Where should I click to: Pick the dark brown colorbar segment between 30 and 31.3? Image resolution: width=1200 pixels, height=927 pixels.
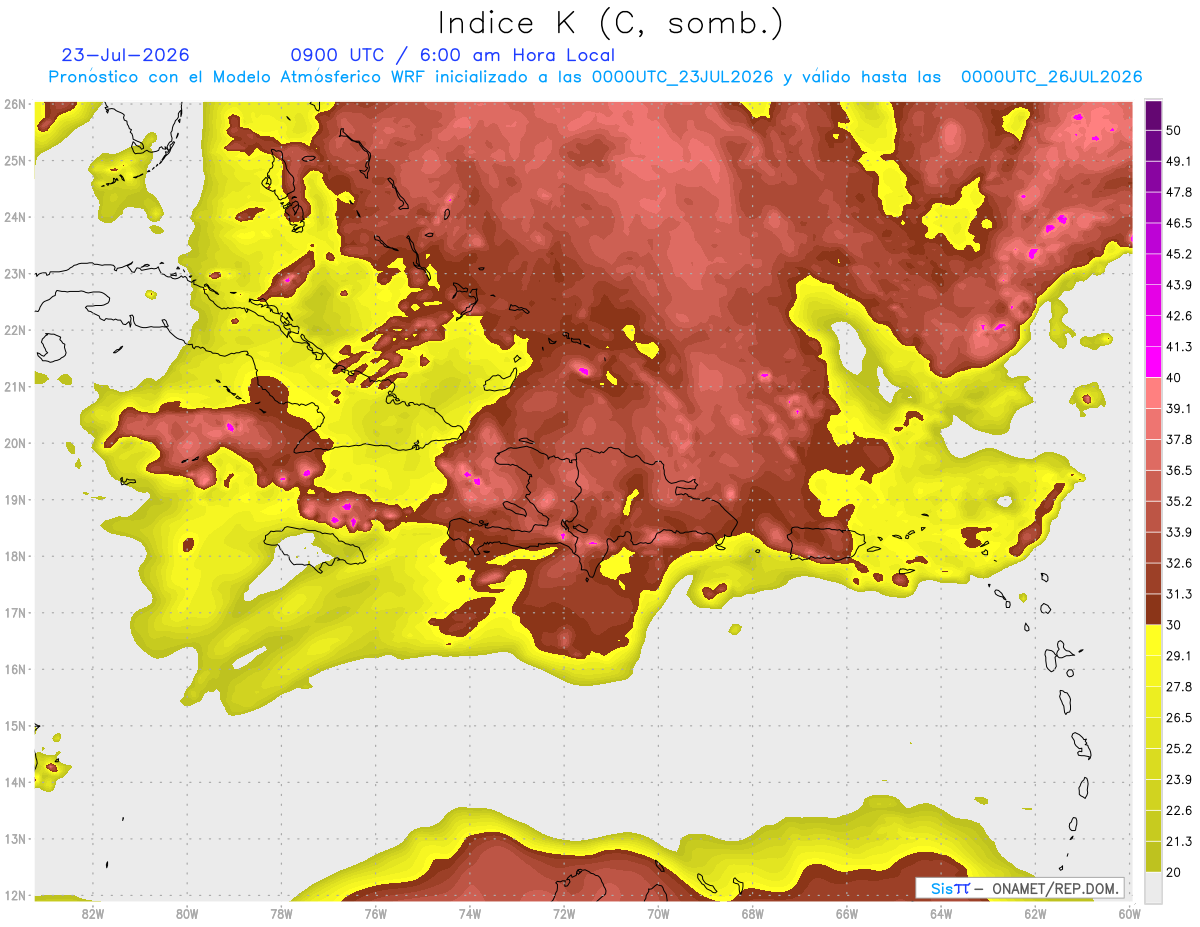pos(1153,610)
